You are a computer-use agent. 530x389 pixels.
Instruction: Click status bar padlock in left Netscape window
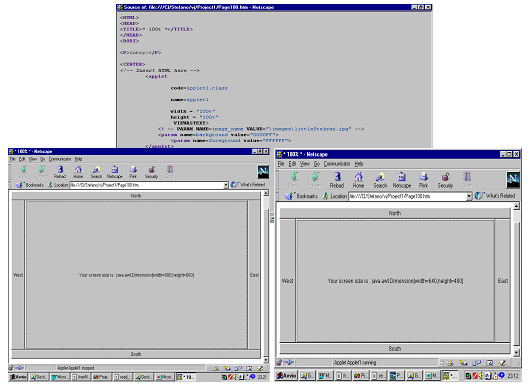[11, 368]
